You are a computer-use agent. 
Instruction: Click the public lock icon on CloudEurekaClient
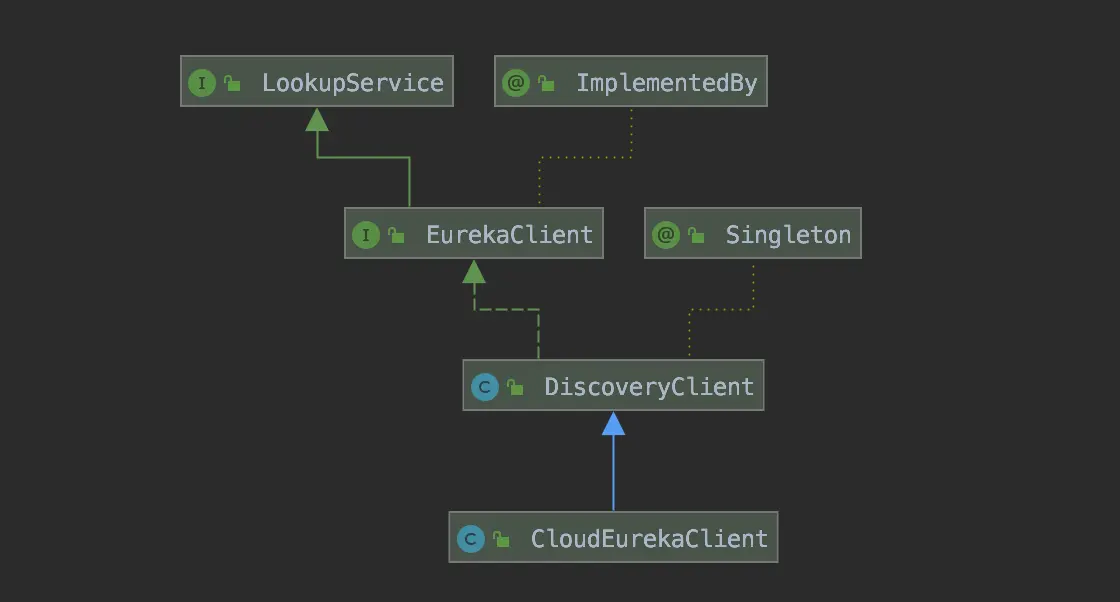coord(501,539)
